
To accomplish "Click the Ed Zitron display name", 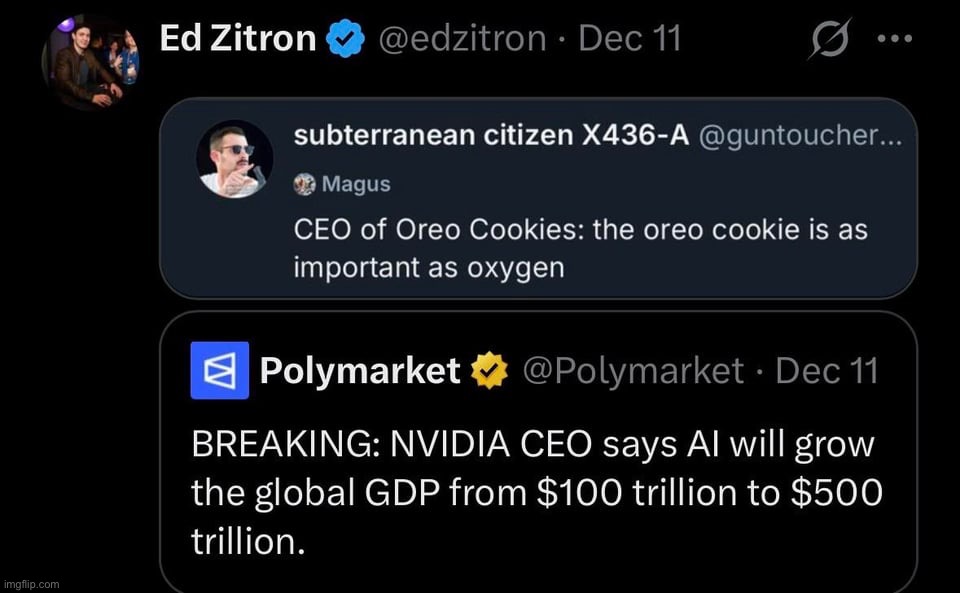I will 238,39.
